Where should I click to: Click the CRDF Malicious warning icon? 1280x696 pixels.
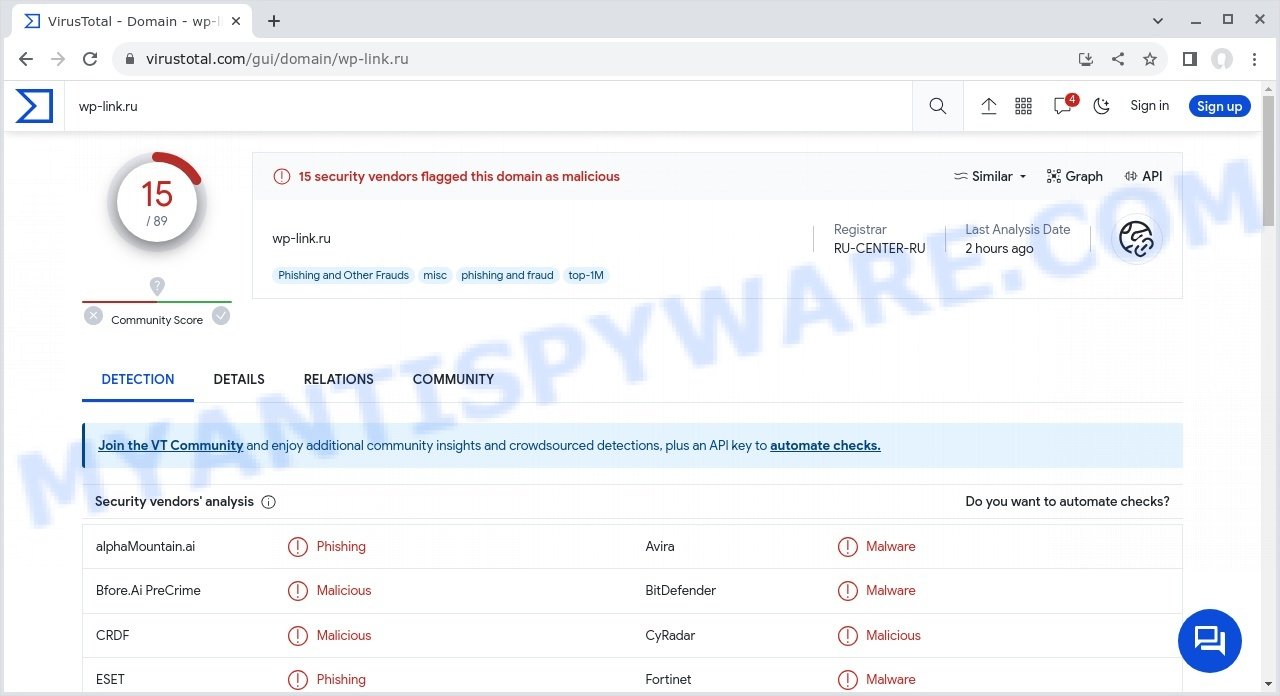[x=298, y=636]
